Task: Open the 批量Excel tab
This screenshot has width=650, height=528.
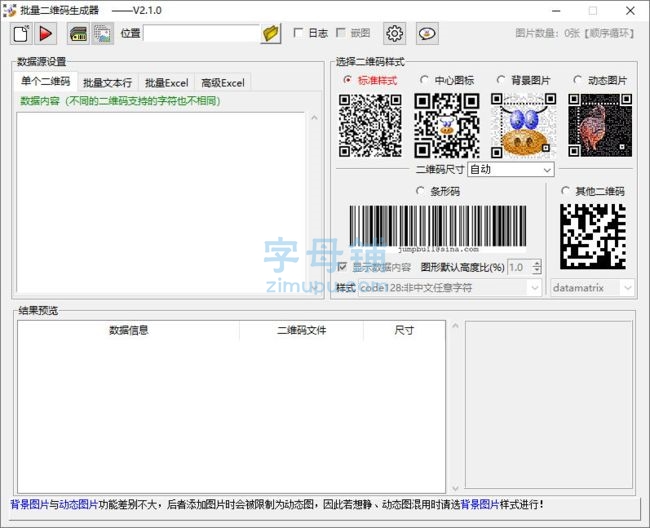Action: point(166,82)
